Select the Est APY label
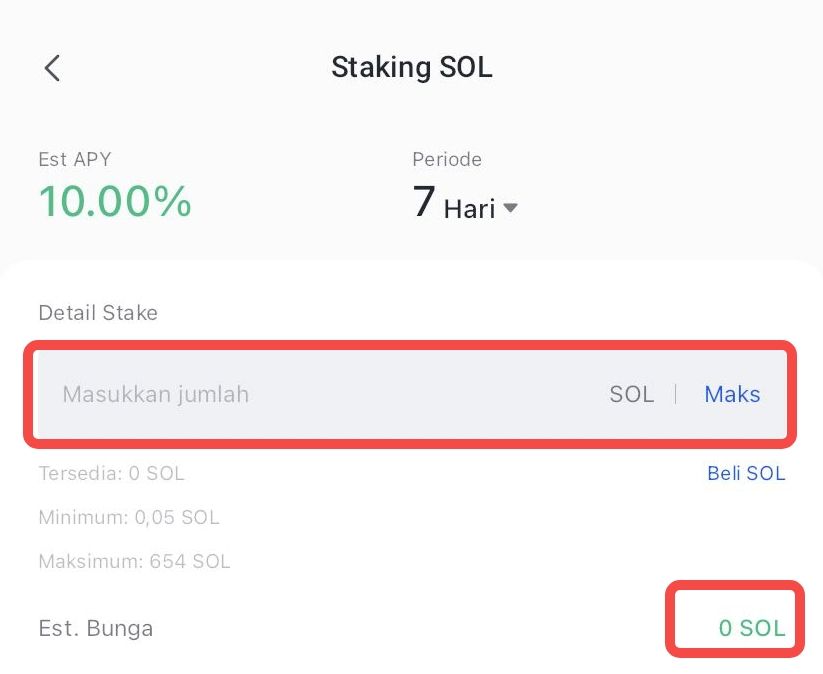The height and width of the screenshot is (674, 823). [74, 159]
